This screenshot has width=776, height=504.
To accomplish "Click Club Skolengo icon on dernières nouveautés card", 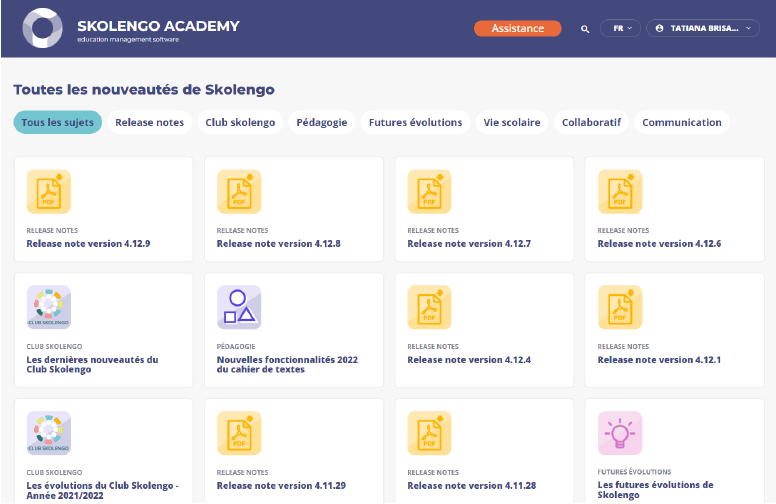I will click(x=48, y=307).
